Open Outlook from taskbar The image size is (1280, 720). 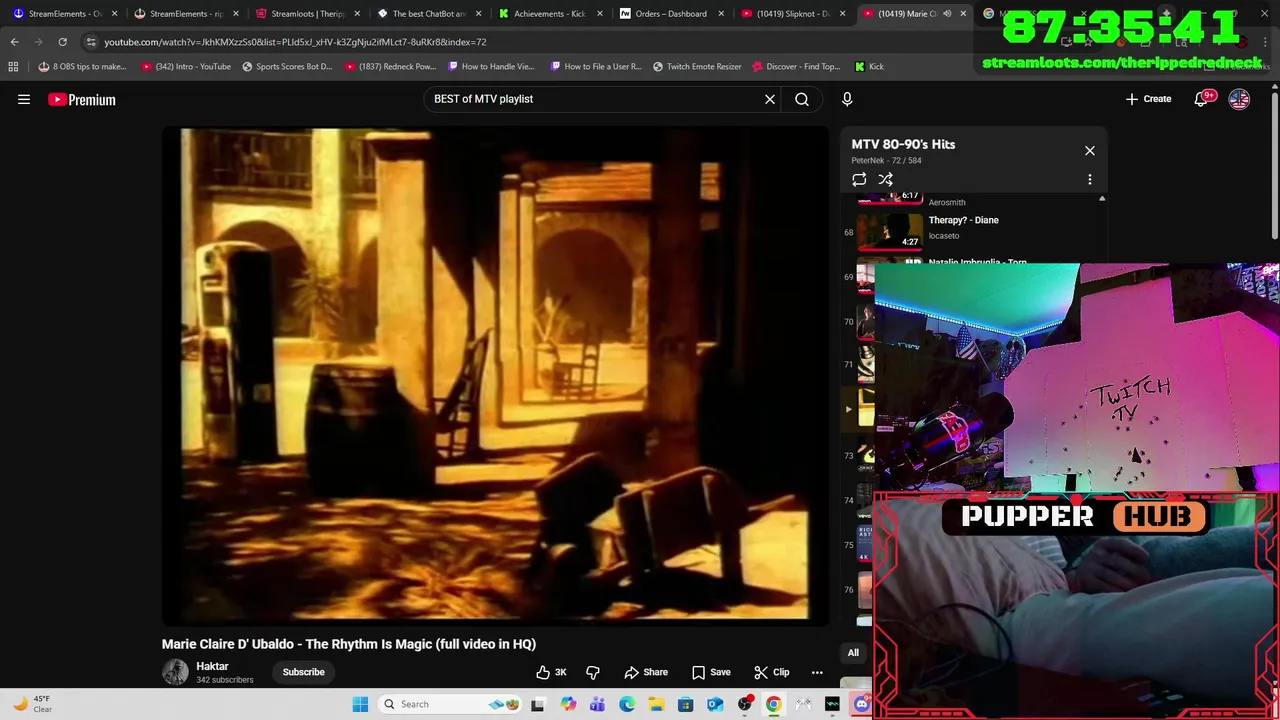coord(715,704)
